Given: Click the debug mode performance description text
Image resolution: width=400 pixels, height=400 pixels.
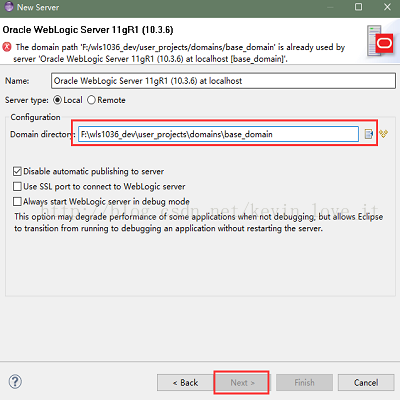Looking at the screenshot, I should (x=199, y=222).
